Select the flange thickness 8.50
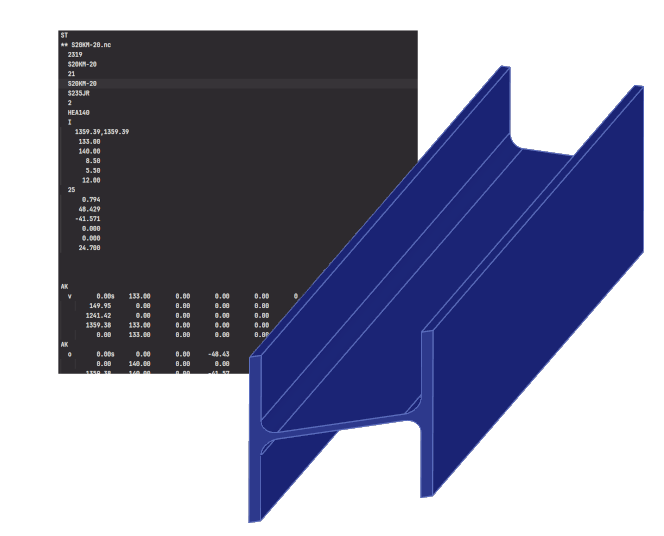 point(93,161)
